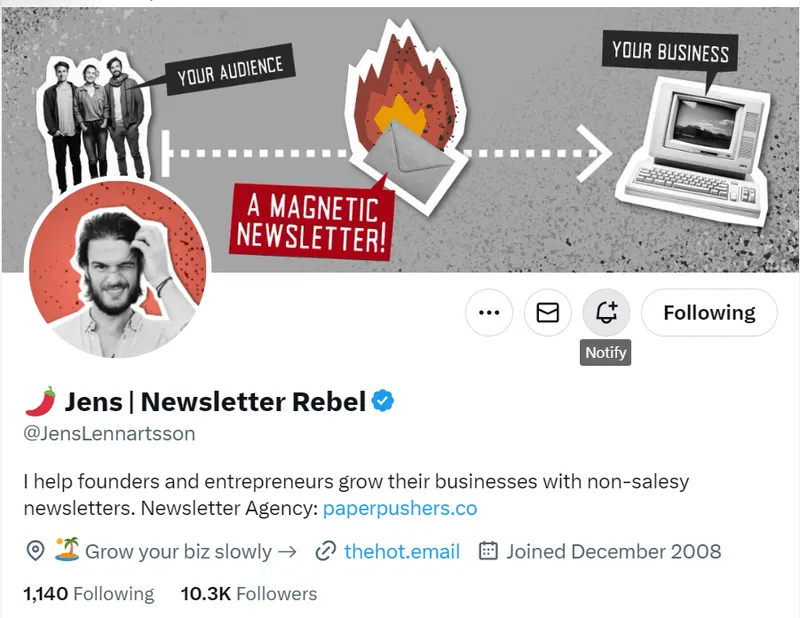Viewport: 800px width, 618px height.
Task: View the 1,140 Following list
Action: (x=89, y=594)
